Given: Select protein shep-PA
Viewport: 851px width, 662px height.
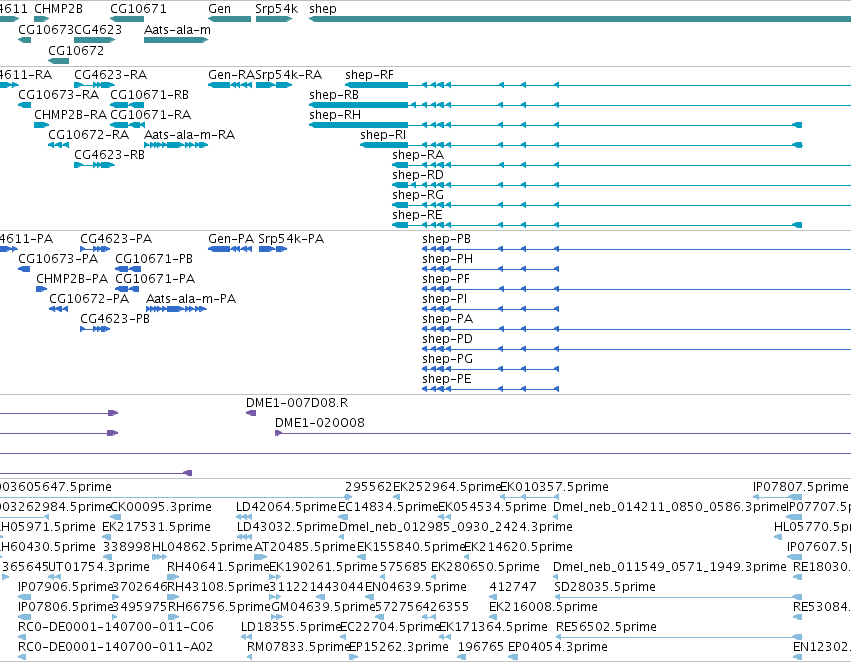Looking at the screenshot, I should [637, 329].
